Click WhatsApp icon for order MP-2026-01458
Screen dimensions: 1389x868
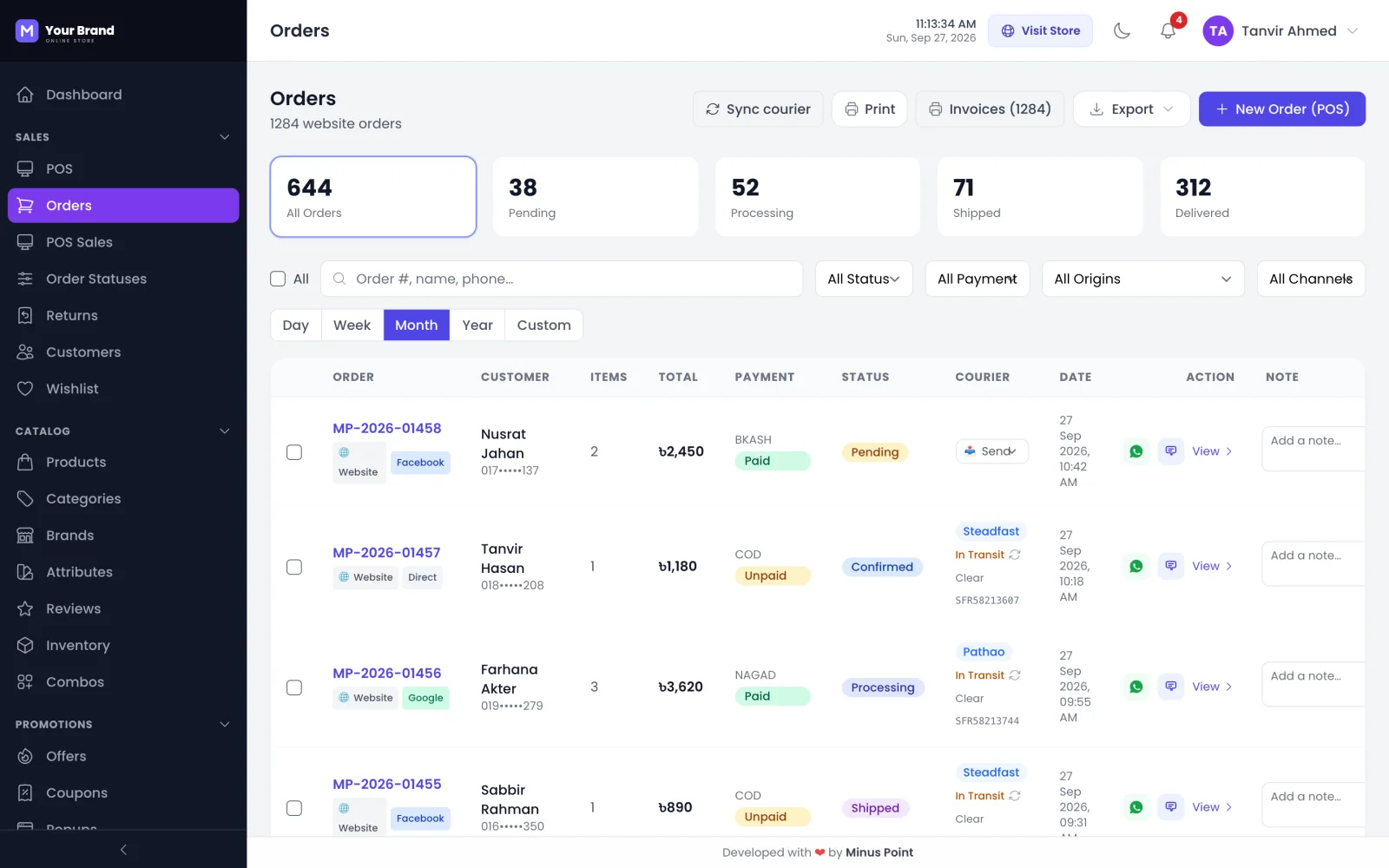point(1136,451)
